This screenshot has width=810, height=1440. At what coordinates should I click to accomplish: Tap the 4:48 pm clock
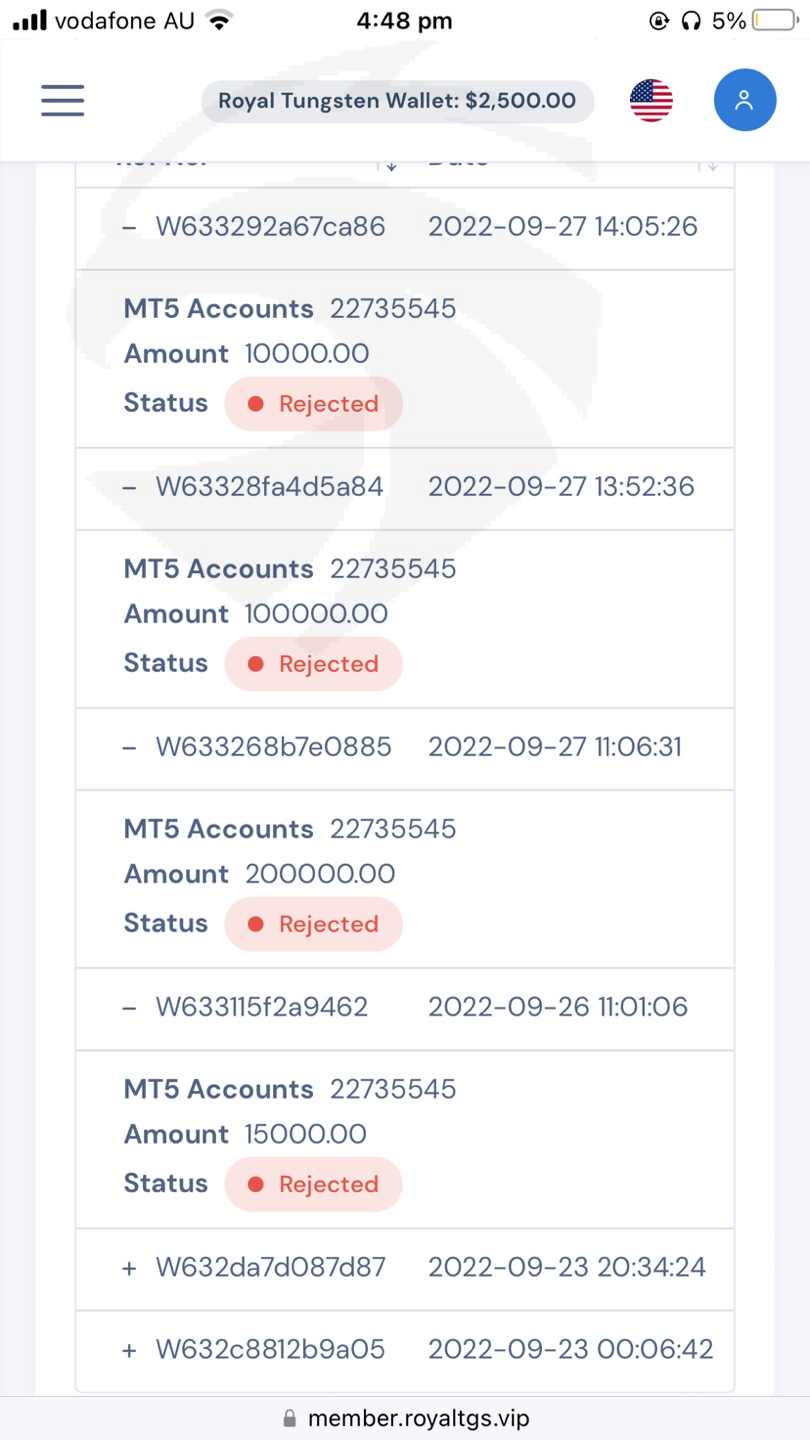[404, 21]
